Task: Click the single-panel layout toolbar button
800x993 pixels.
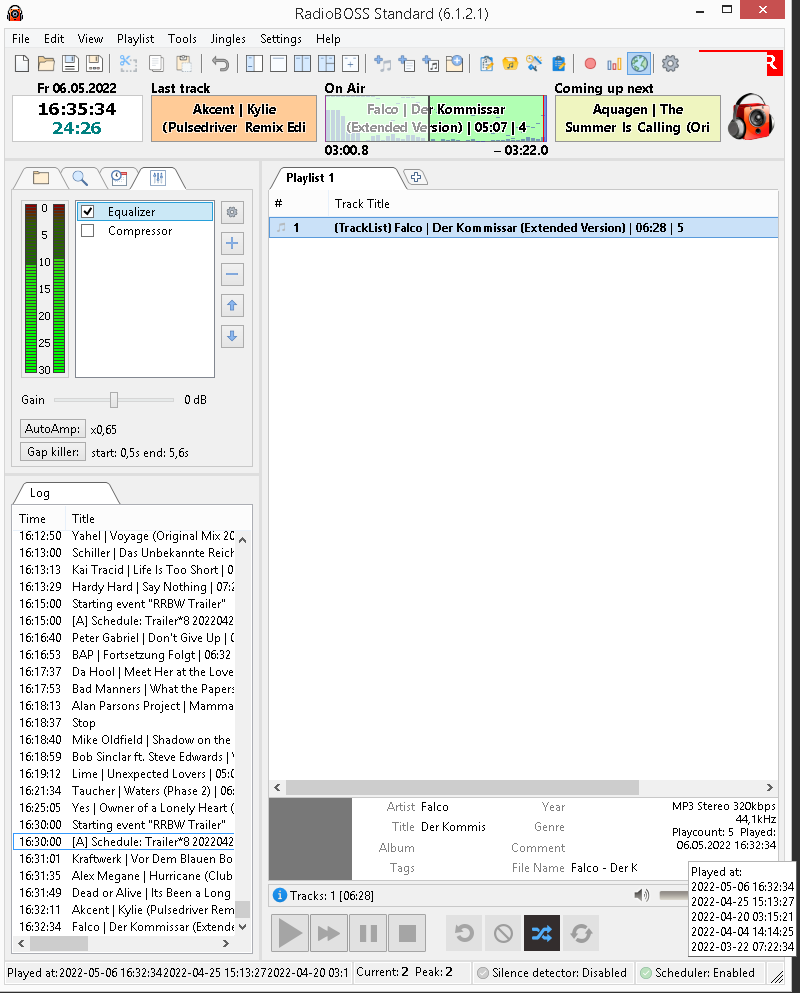Action: (x=278, y=63)
